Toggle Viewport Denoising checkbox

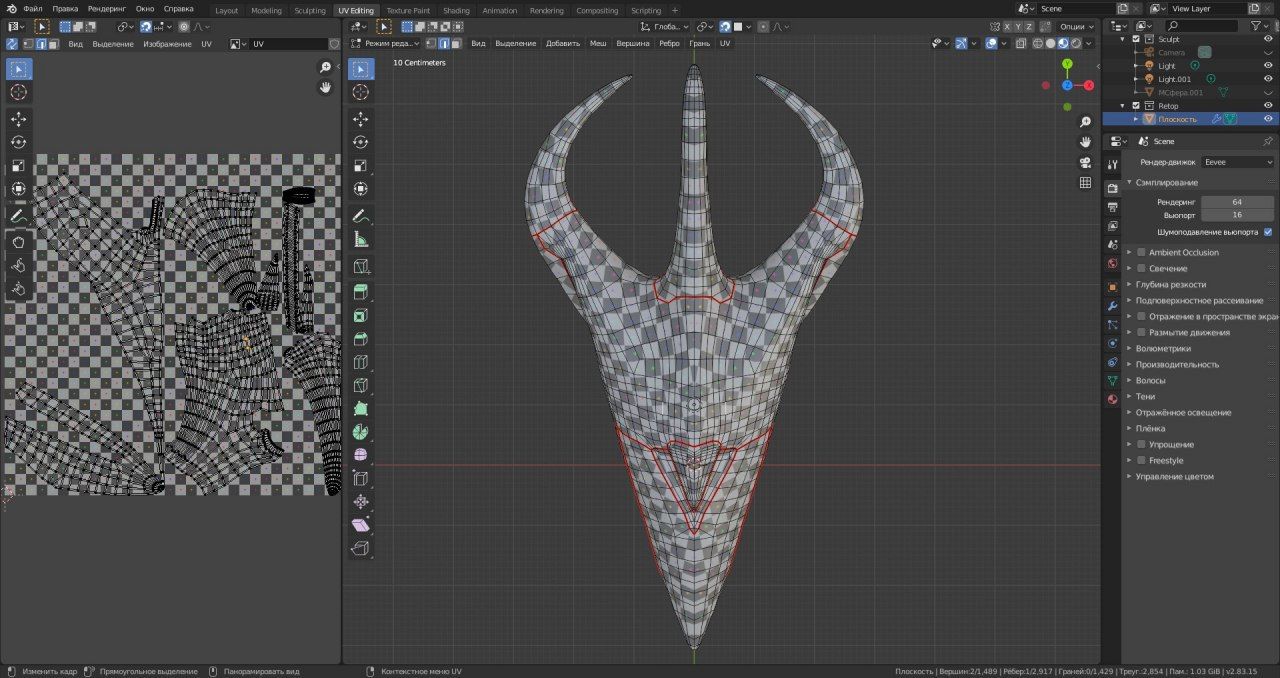coord(1268,231)
